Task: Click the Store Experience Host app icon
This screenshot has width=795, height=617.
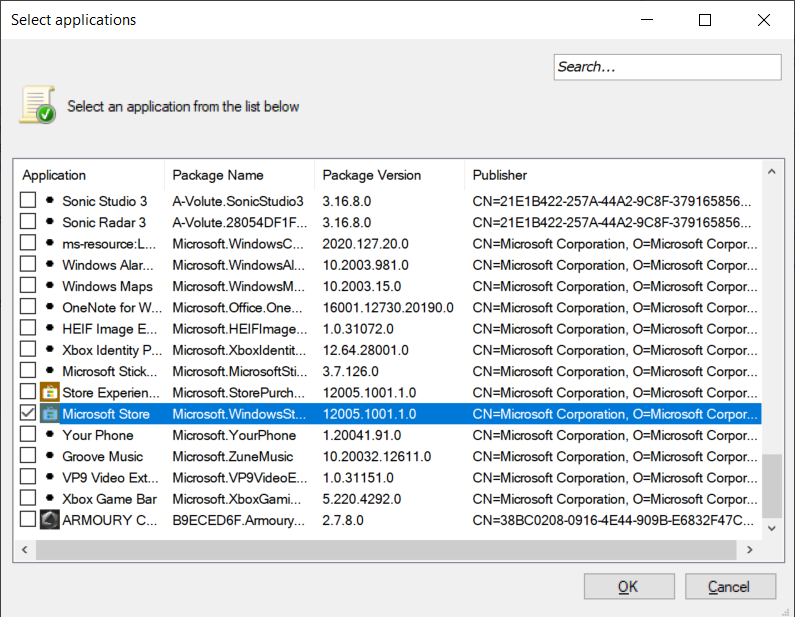Action: [x=49, y=392]
